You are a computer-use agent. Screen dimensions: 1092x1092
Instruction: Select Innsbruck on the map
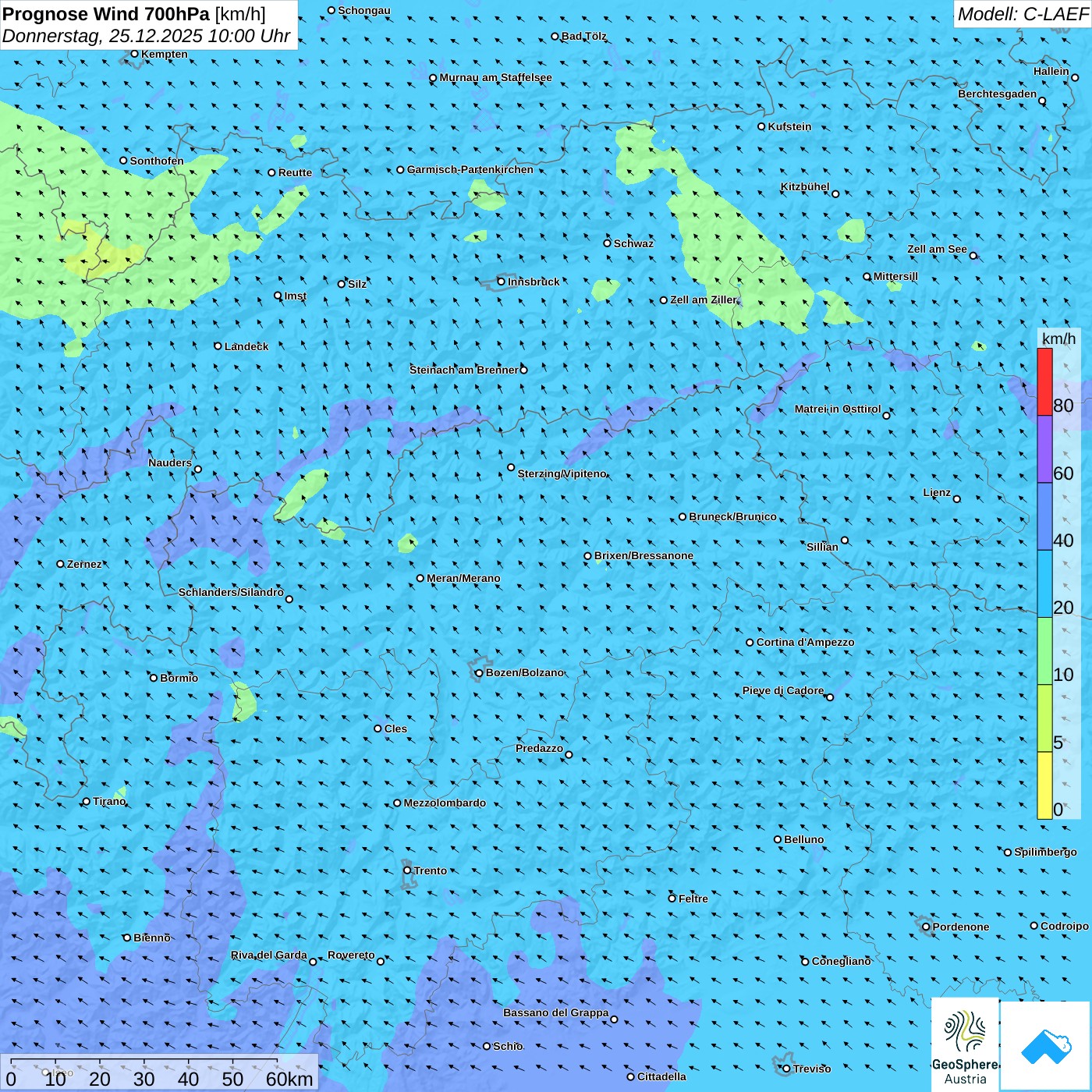(x=534, y=282)
